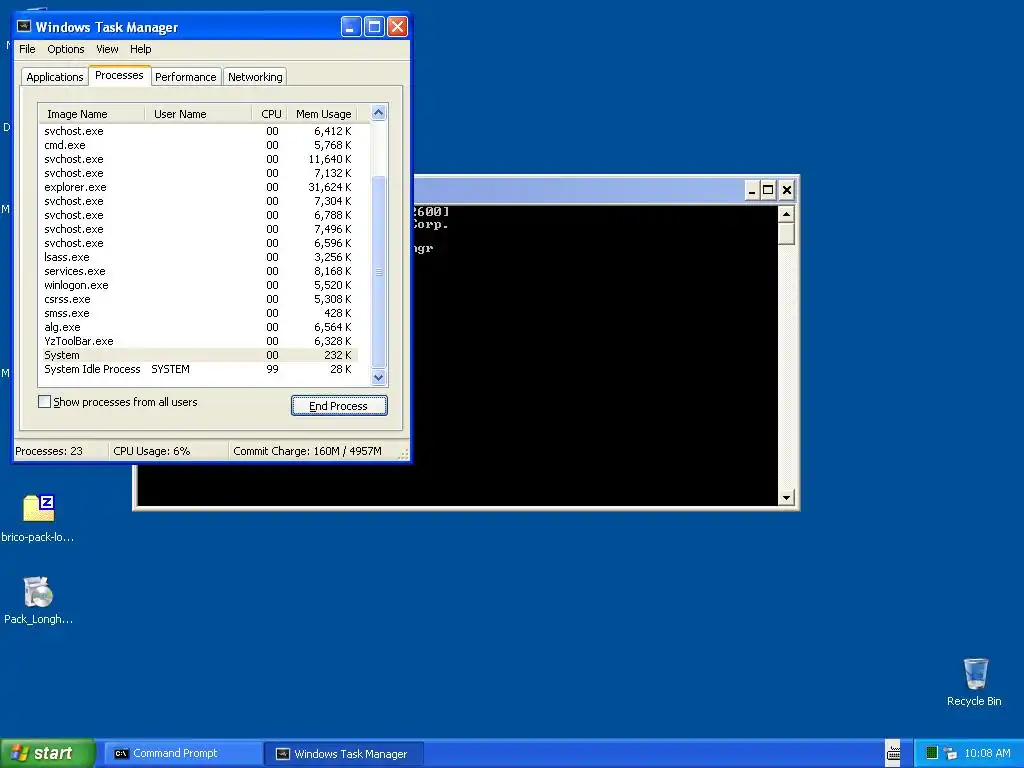Open the Help menu
The width and height of the screenshot is (1024, 768).
[140, 49]
